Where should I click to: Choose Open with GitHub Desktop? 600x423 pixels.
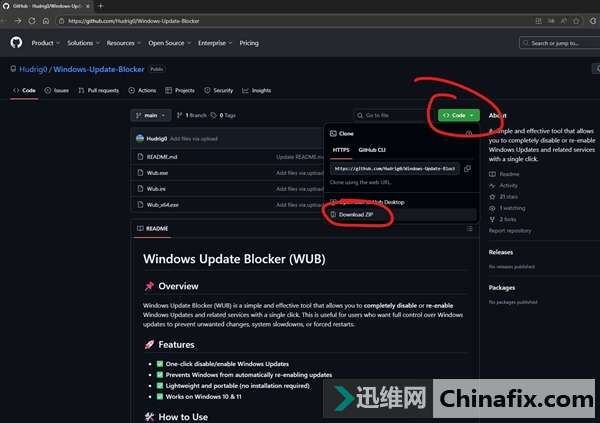click(x=367, y=202)
